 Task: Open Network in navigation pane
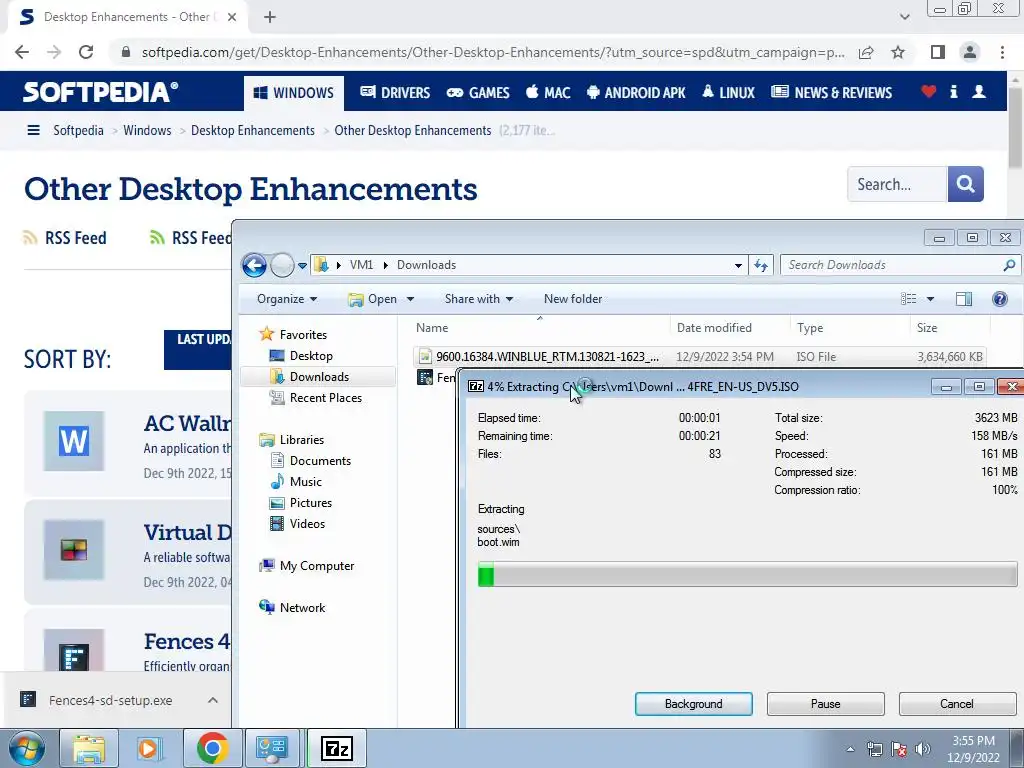click(302, 608)
